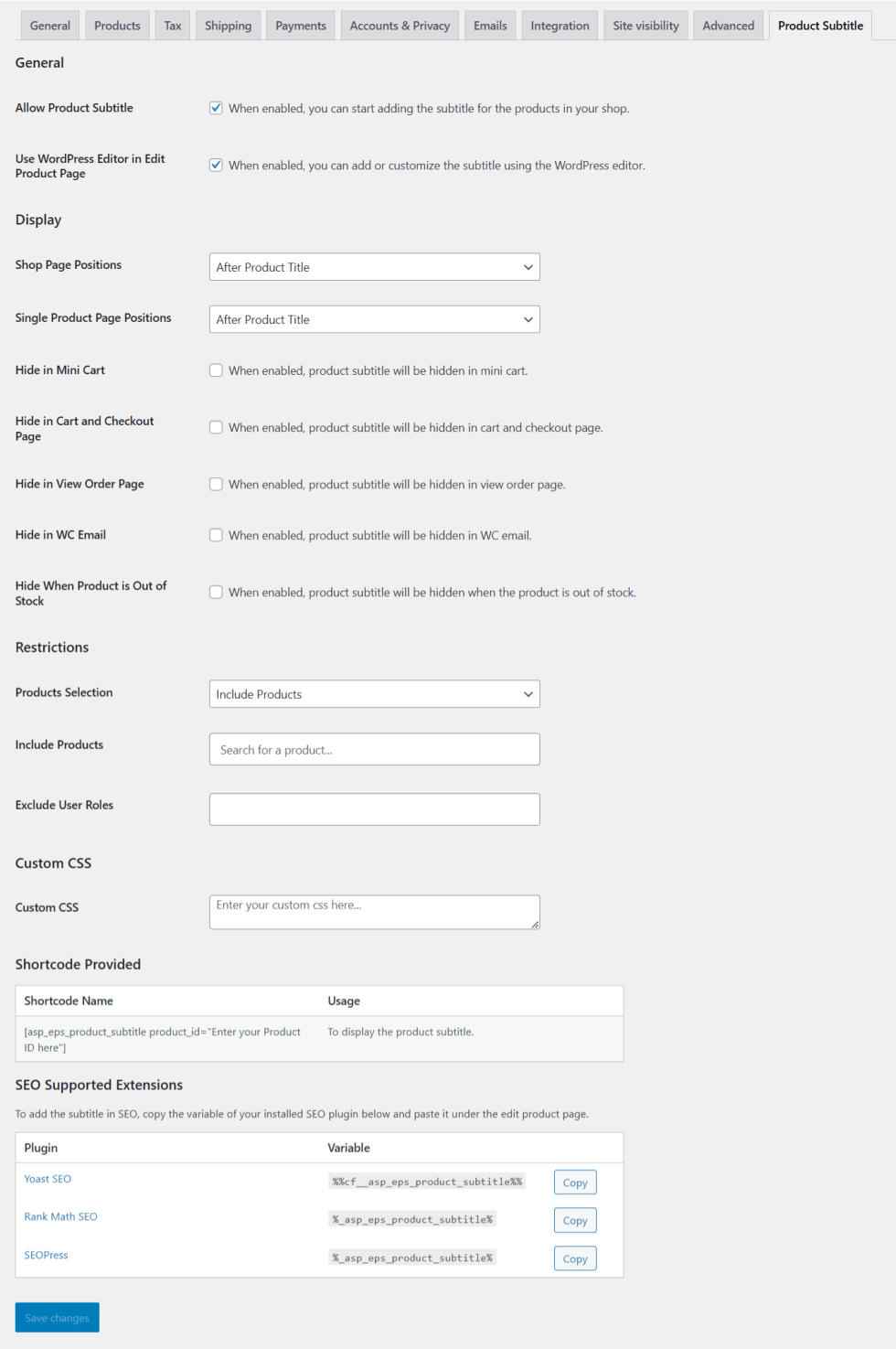The width and height of the screenshot is (896, 1349).
Task: Expand Single Product Page Positions dropdown
Action: pyautogui.click(x=374, y=319)
